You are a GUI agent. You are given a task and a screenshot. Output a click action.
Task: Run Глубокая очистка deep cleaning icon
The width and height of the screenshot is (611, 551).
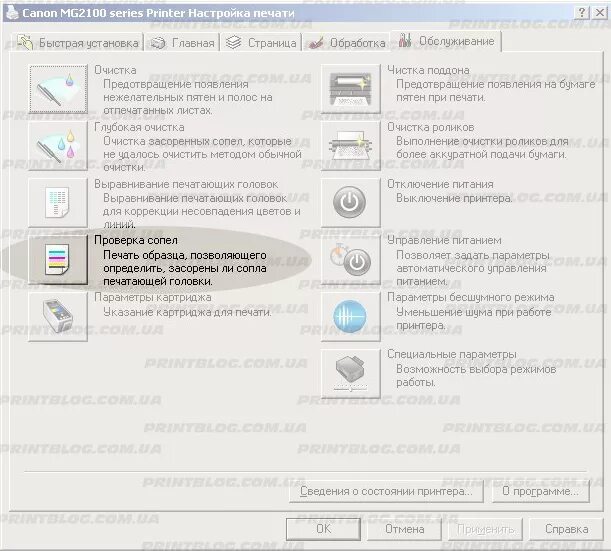point(58,146)
